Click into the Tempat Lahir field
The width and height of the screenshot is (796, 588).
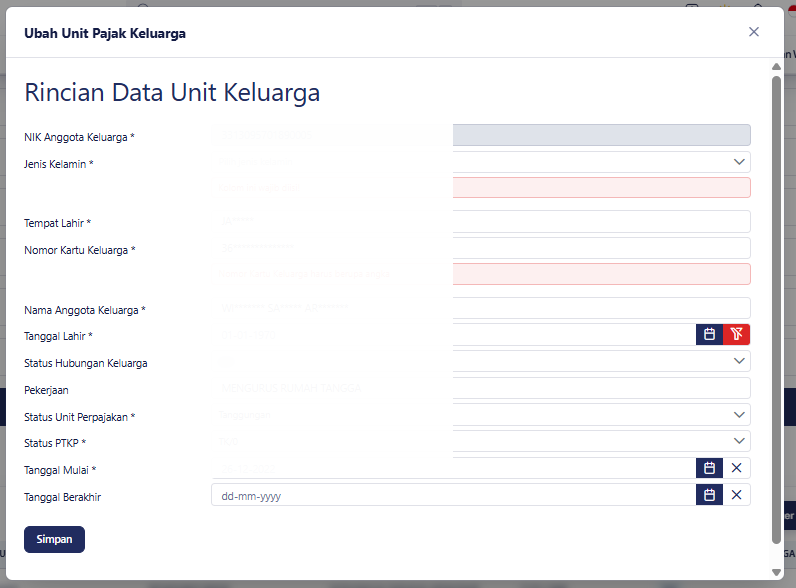(x=481, y=221)
